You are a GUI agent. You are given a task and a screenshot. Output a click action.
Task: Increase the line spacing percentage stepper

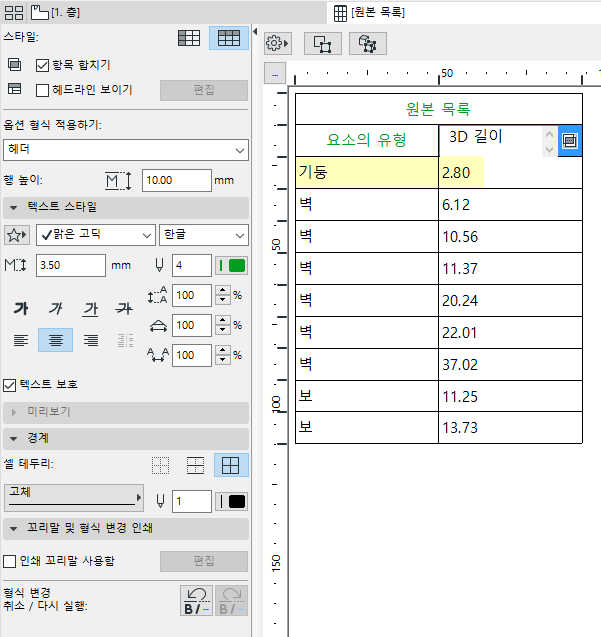(x=223, y=290)
